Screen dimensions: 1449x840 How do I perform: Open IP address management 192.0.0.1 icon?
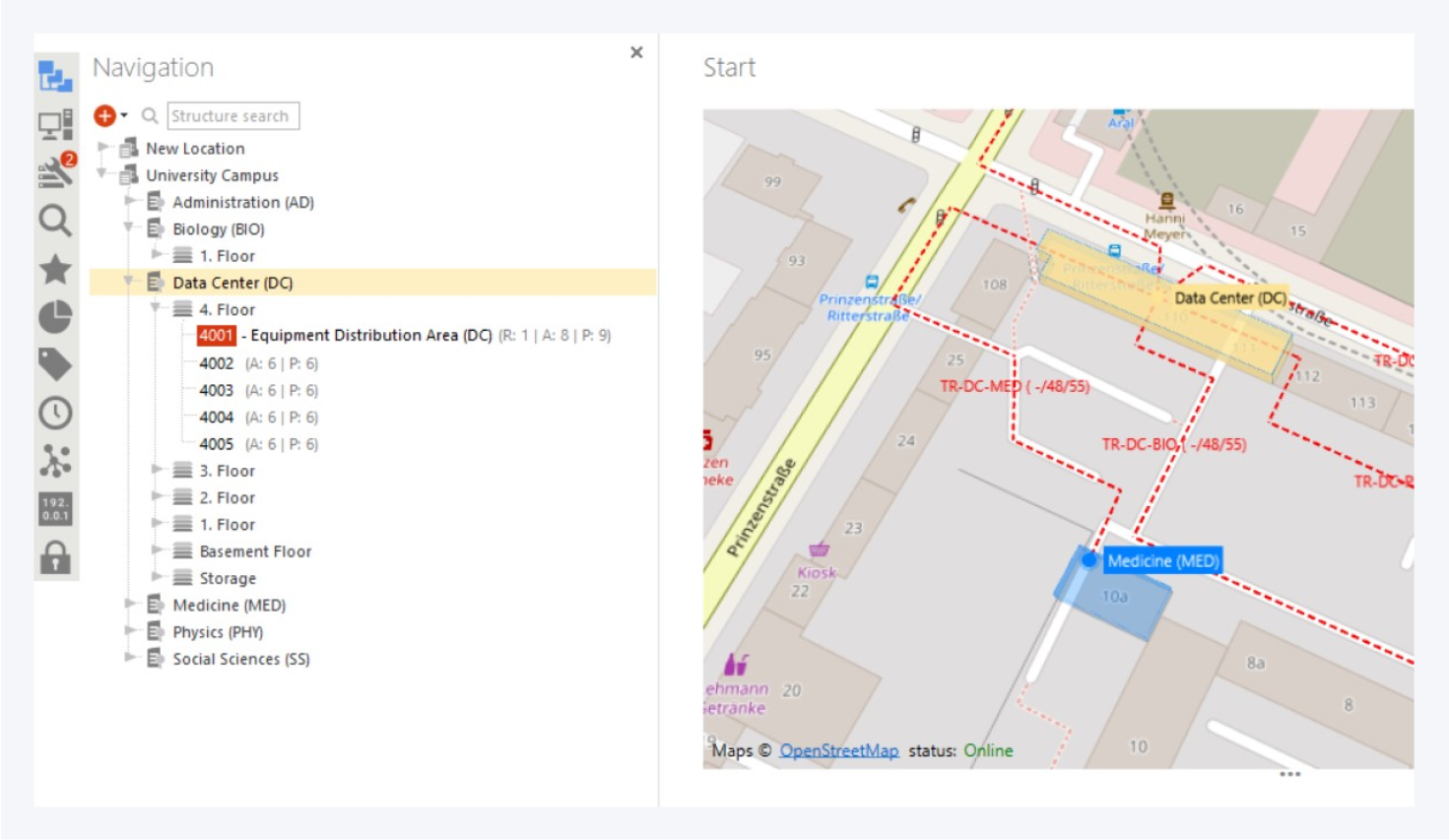(x=55, y=509)
